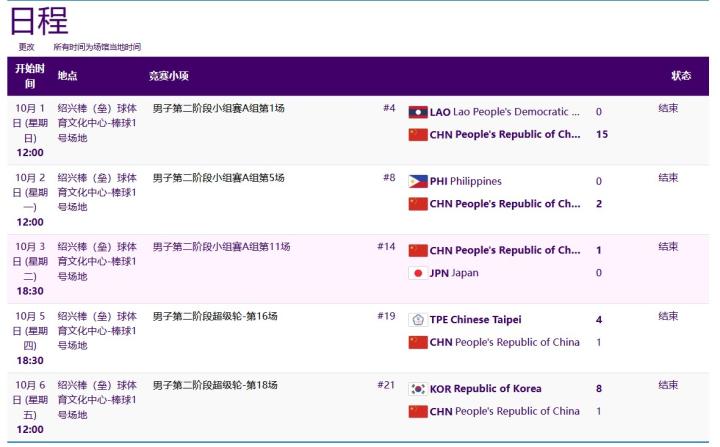Click the Chinese Taipei flag icon
The height and width of the screenshot is (447, 720).
418,320
